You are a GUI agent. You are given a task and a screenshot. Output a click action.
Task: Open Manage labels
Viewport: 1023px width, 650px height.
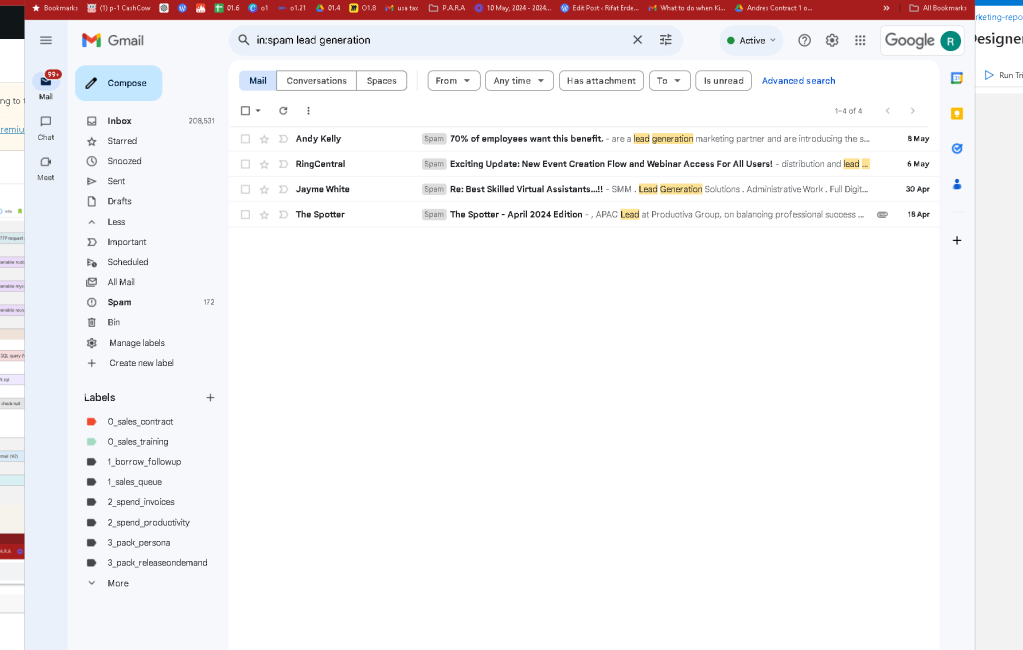click(136, 343)
